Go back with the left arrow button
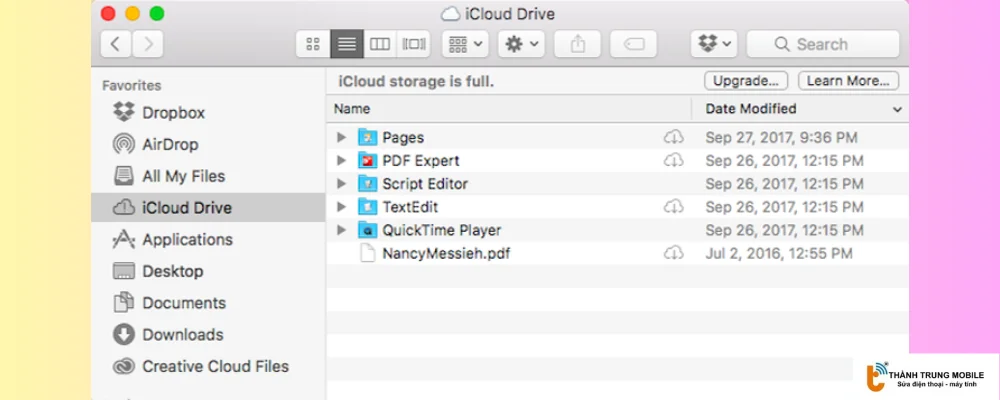 pos(115,44)
